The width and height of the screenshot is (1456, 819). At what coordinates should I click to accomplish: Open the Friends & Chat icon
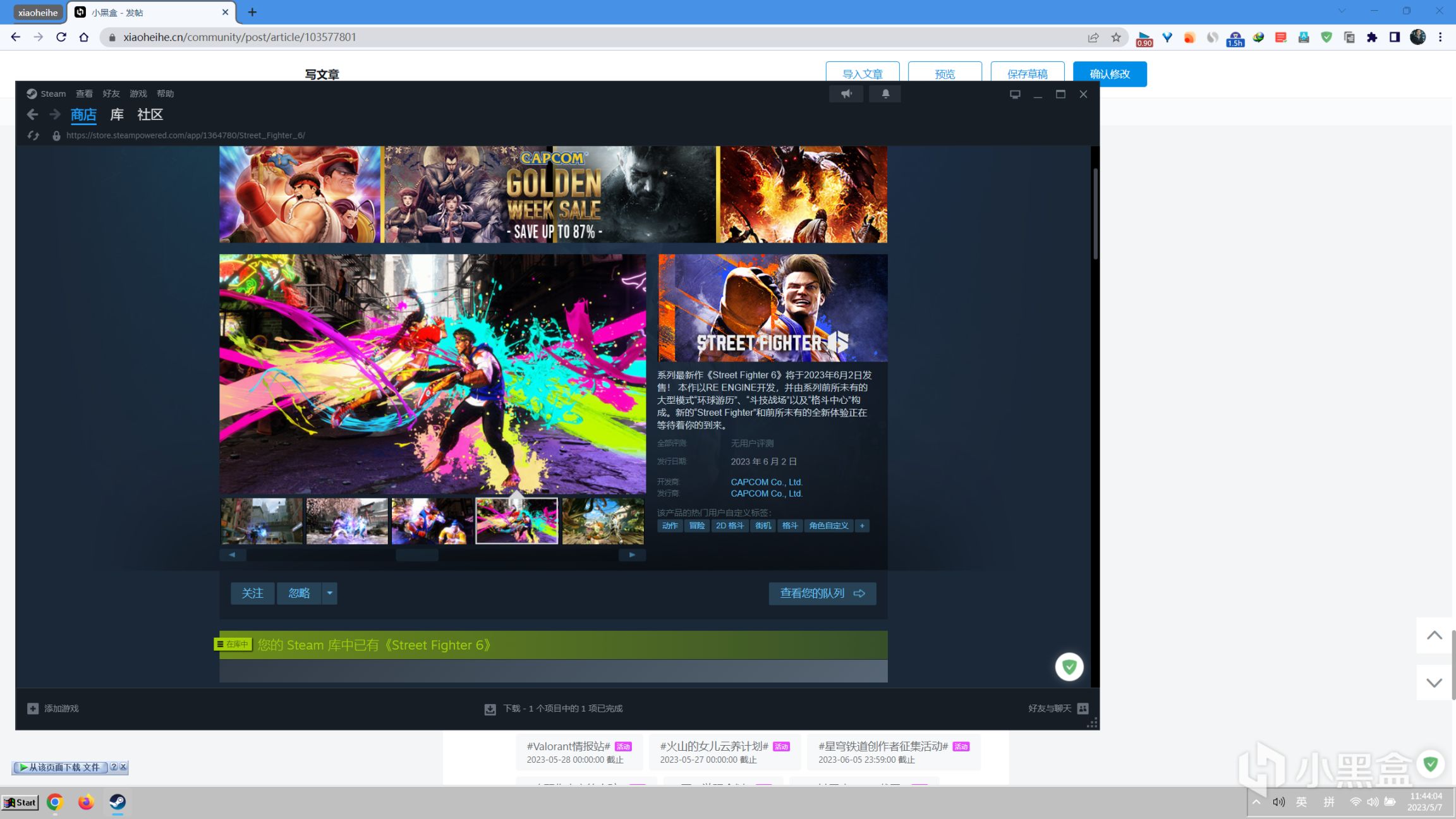click(x=1083, y=708)
